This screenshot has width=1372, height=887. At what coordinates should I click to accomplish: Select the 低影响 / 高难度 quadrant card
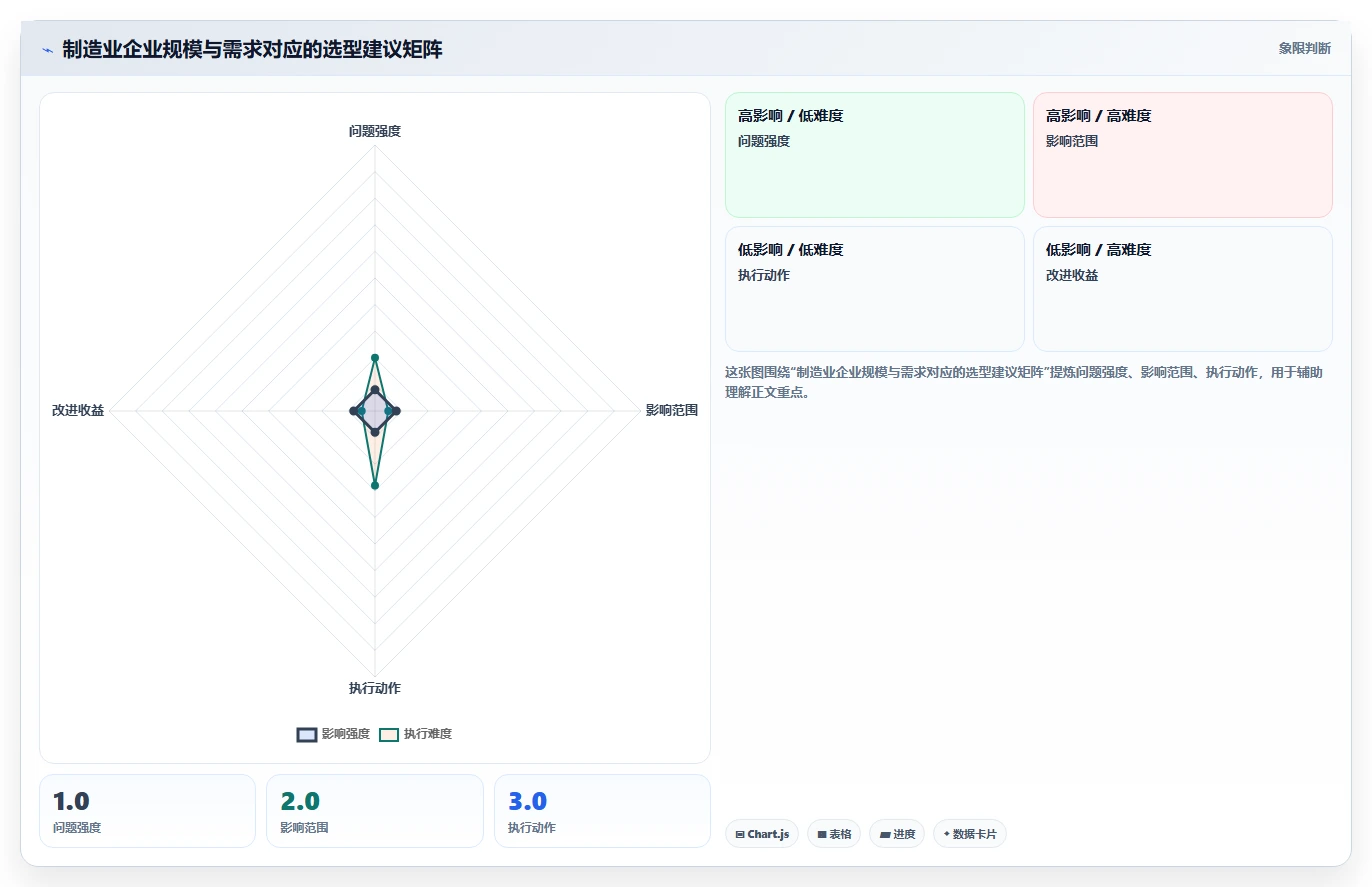pyautogui.click(x=1183, y=289)
